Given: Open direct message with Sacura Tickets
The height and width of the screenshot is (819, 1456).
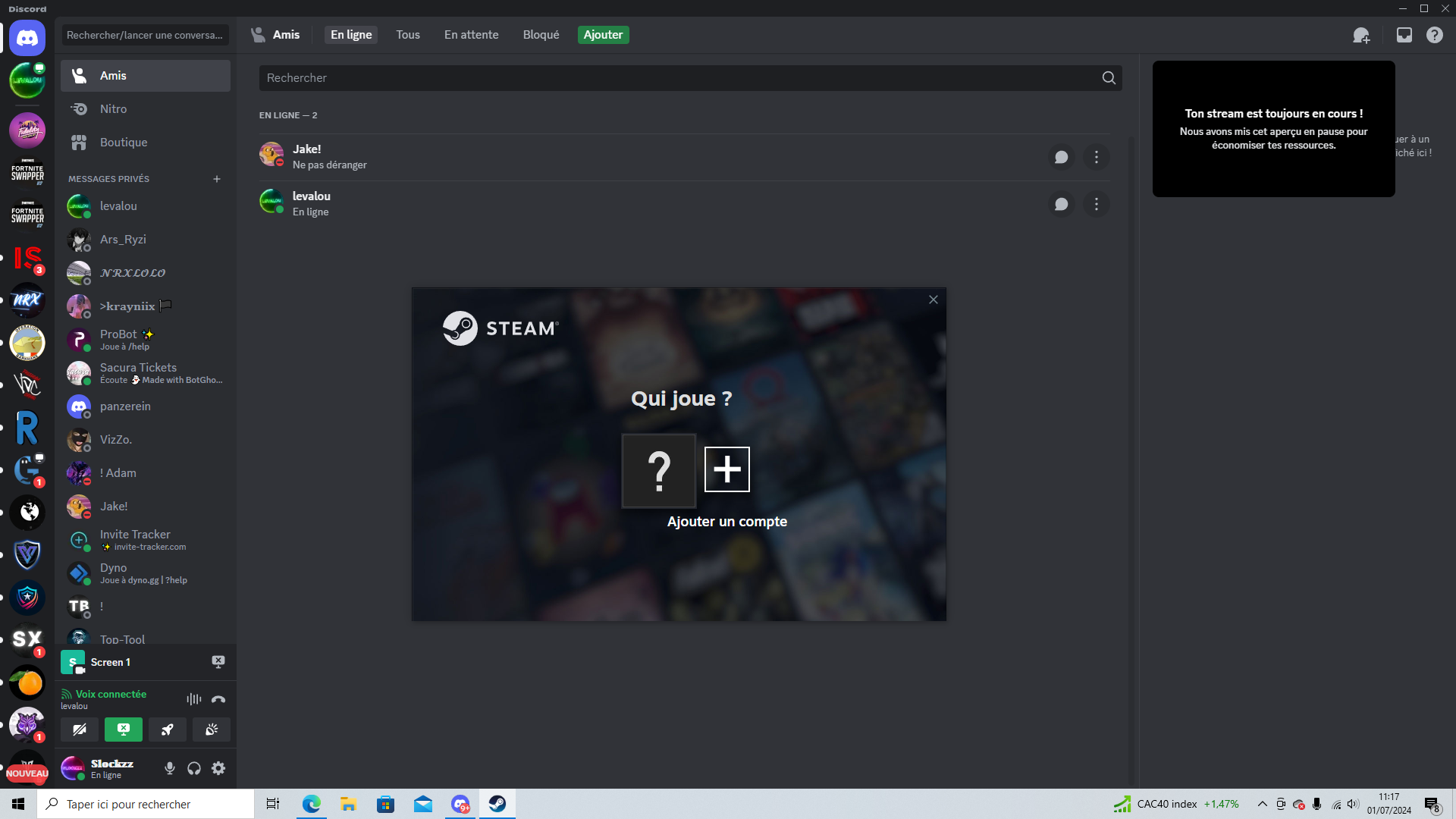Looking at the screenshot, I should click(146, 373).
